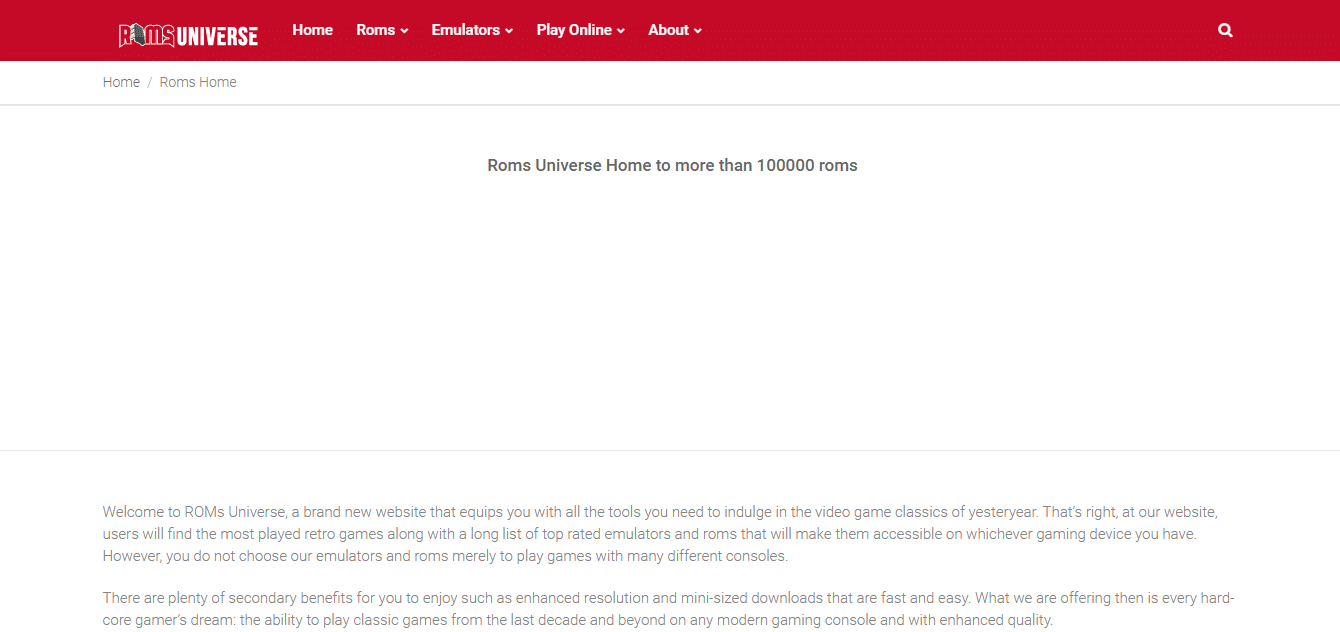Click the paragraph starting 'Welcome to ROMs Universe'
1340x632 pixels.
[661, 534]
